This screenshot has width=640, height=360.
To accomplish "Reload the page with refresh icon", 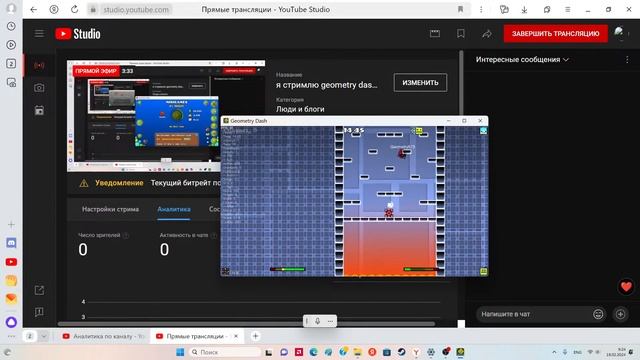I will point(74,9).
